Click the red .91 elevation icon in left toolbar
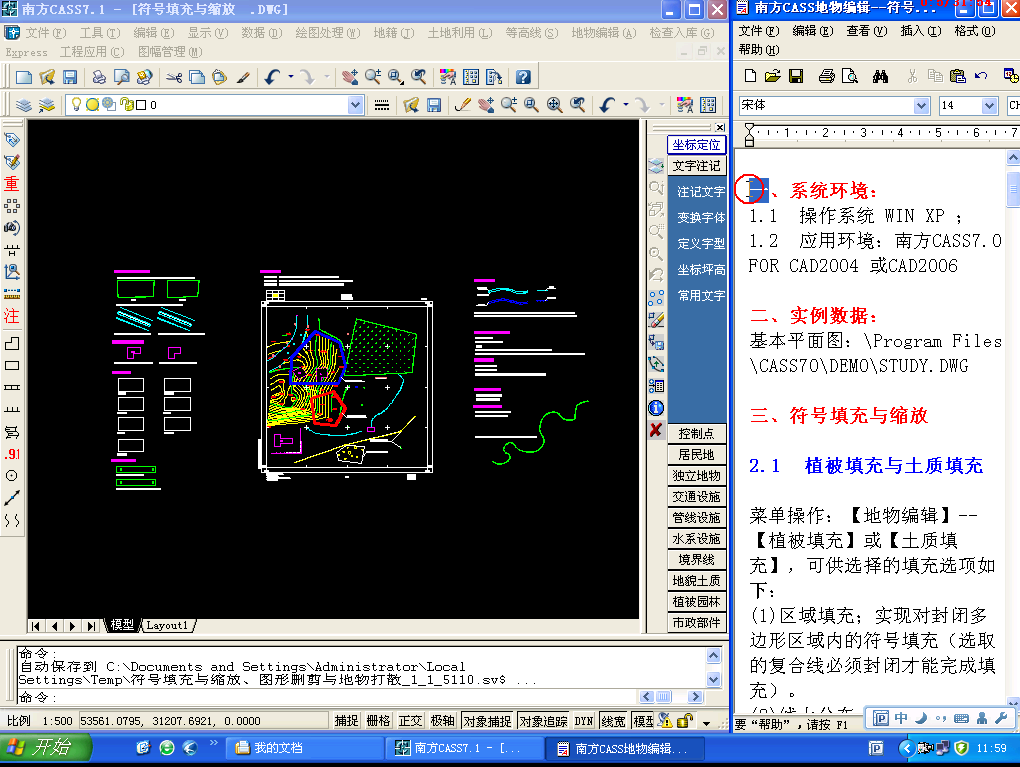Viewport: 1020px width, 767px height. pyautogui.click(x=12, y=454)
